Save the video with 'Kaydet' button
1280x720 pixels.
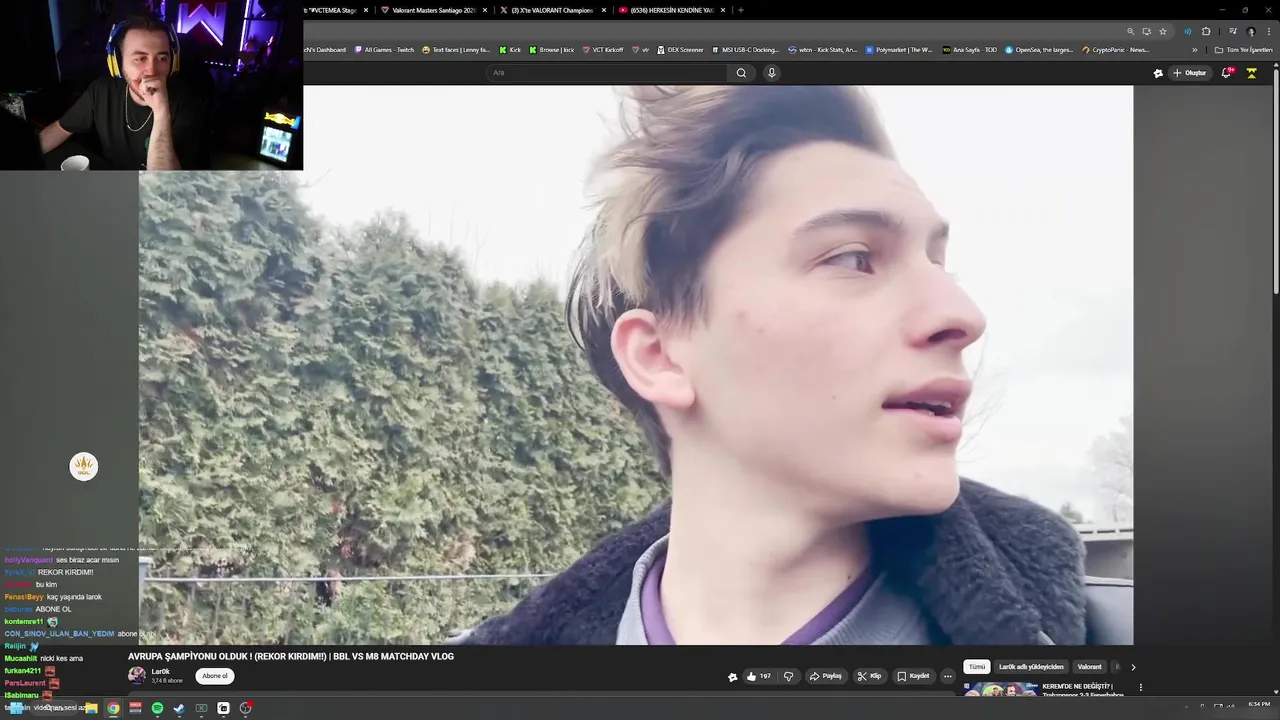point(913,676)
